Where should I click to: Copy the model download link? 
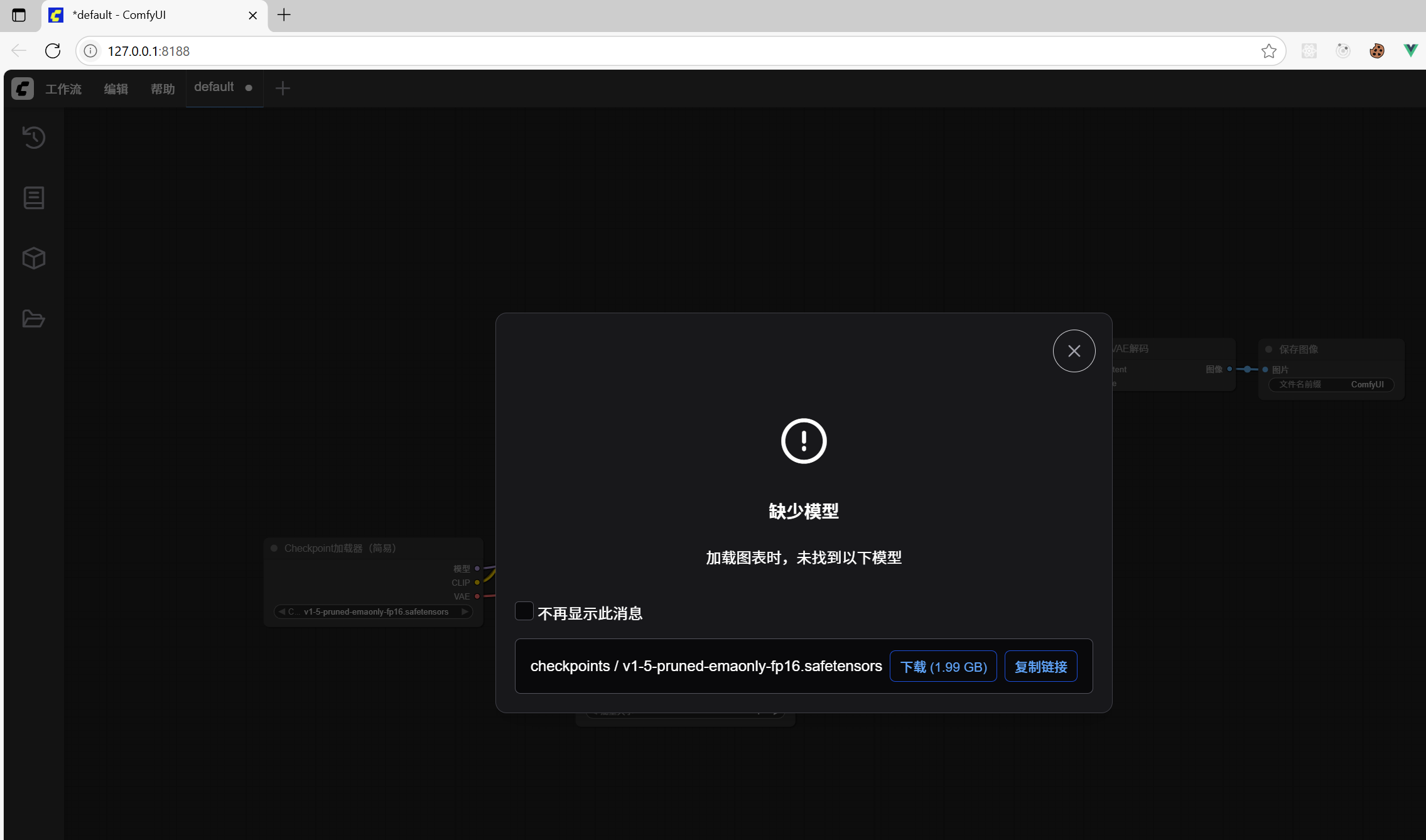pos(1040,666)
